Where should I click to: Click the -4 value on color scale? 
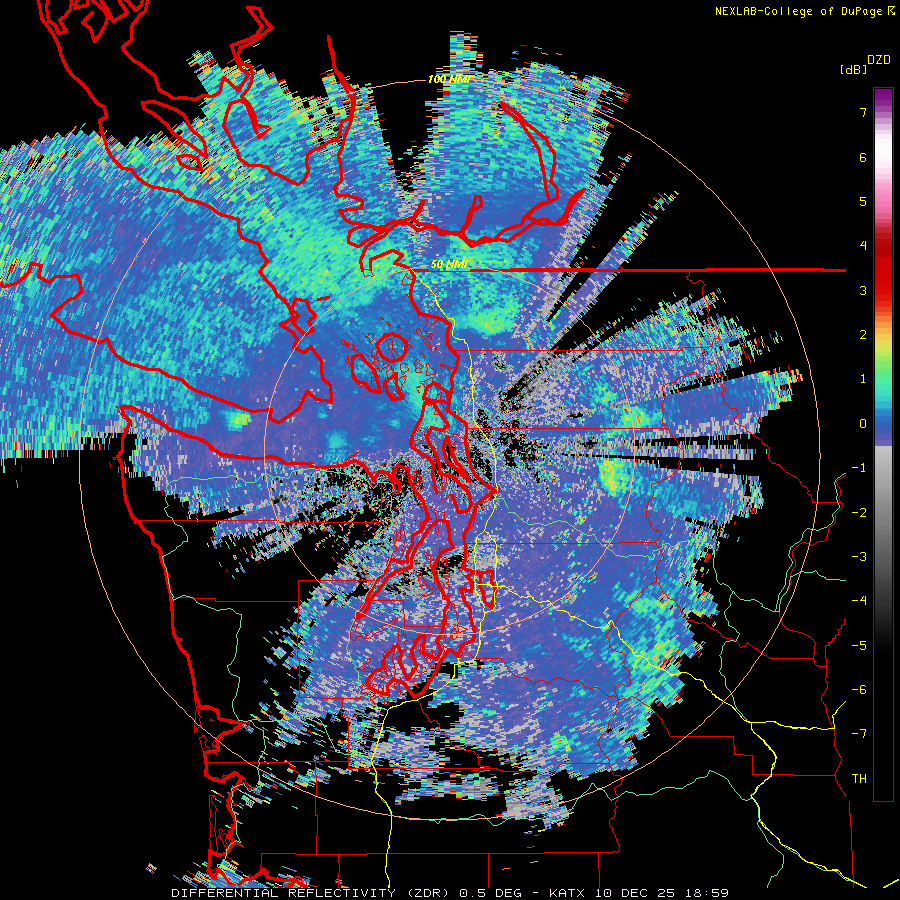coord(859,601)
